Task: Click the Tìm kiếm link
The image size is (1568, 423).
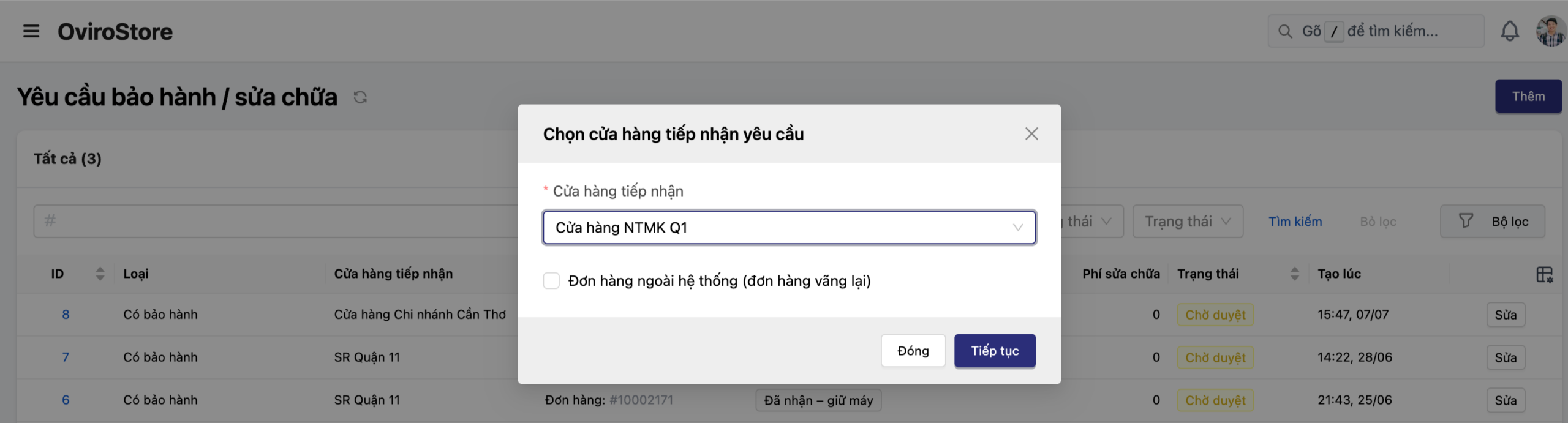Action: coord(1295,222)
